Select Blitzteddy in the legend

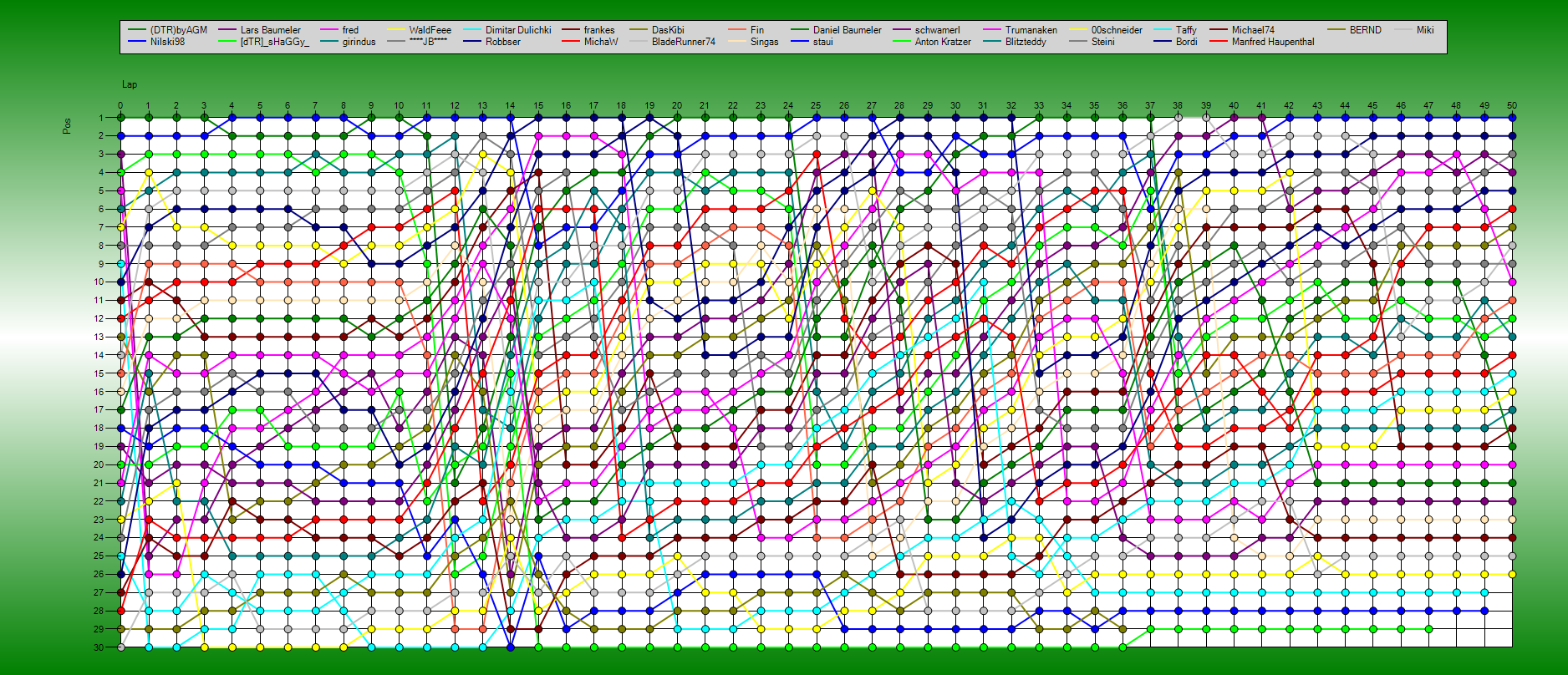pyautogui.click(x=1026, y=42)
